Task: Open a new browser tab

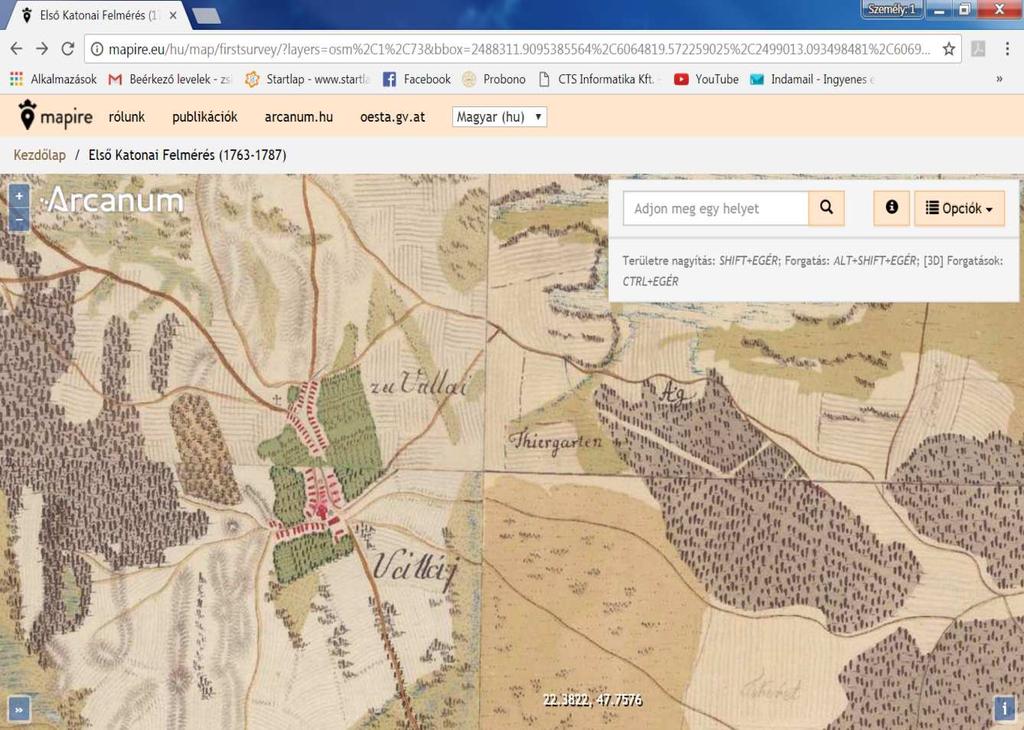Action: coord(206,16)
